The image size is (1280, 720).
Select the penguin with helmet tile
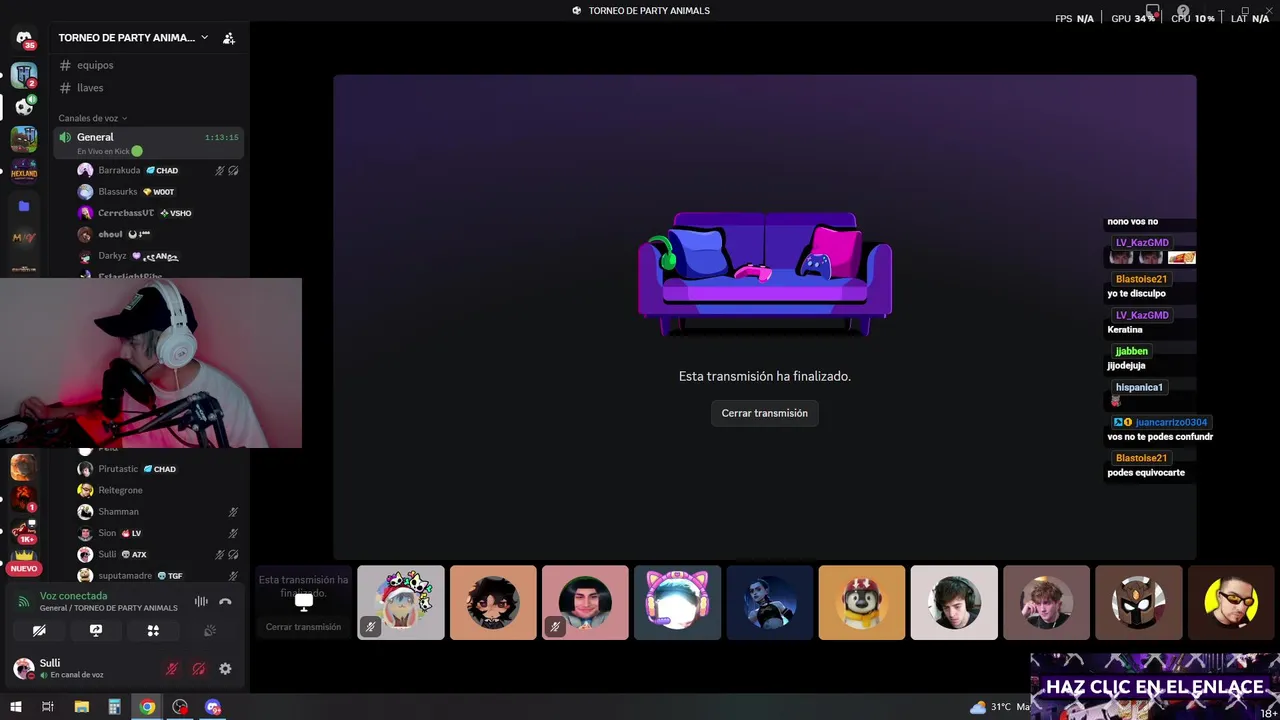point(862,602)
